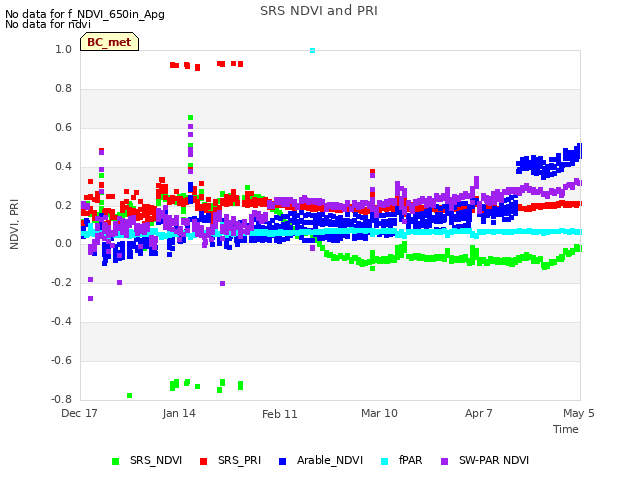This screenshot has width=640, height=480.
Task: Click the Apr 7 date tick label
Action: pyautogui.click(x=479, y=413)
